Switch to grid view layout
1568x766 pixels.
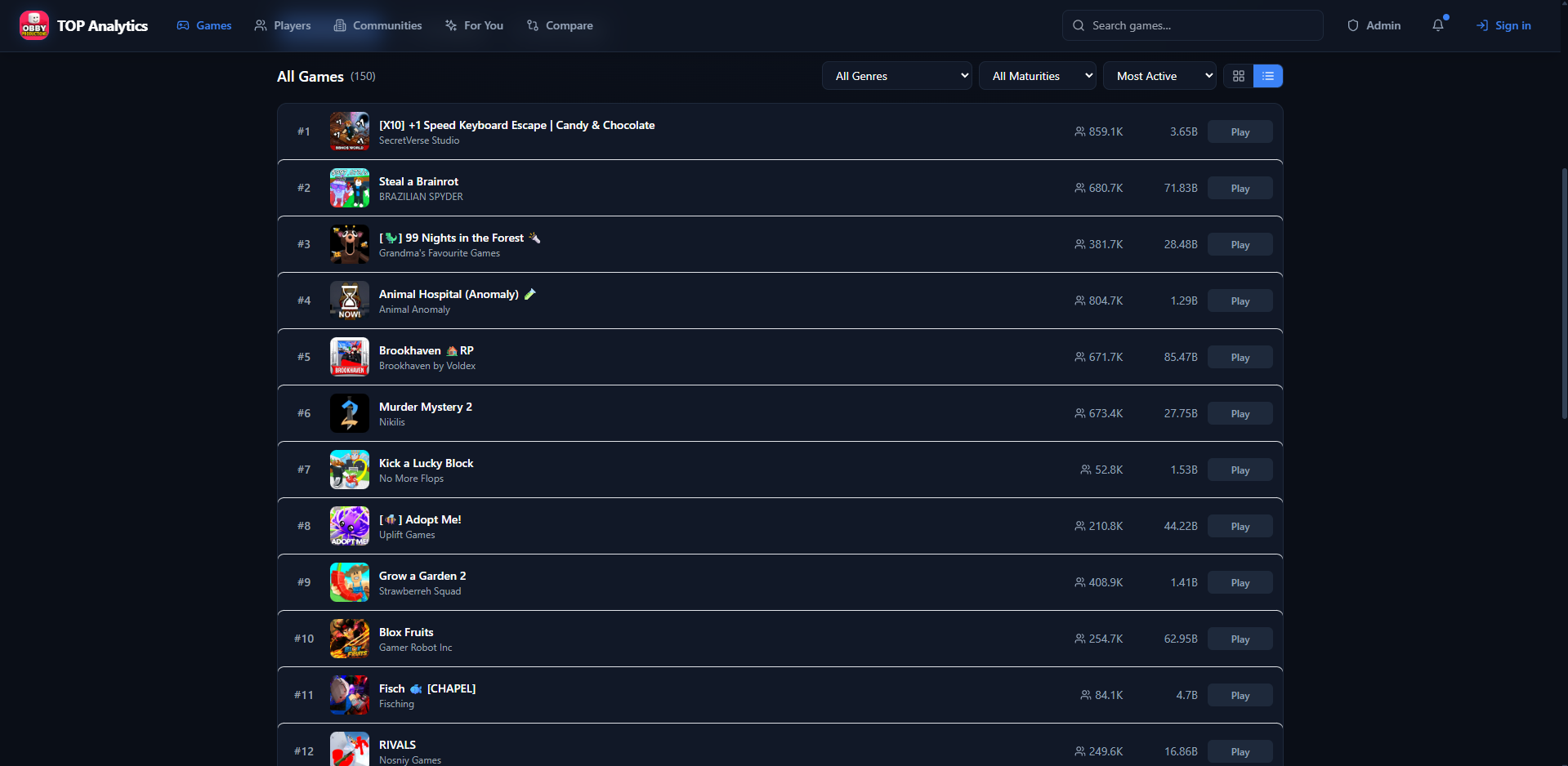click(1239, 76)
